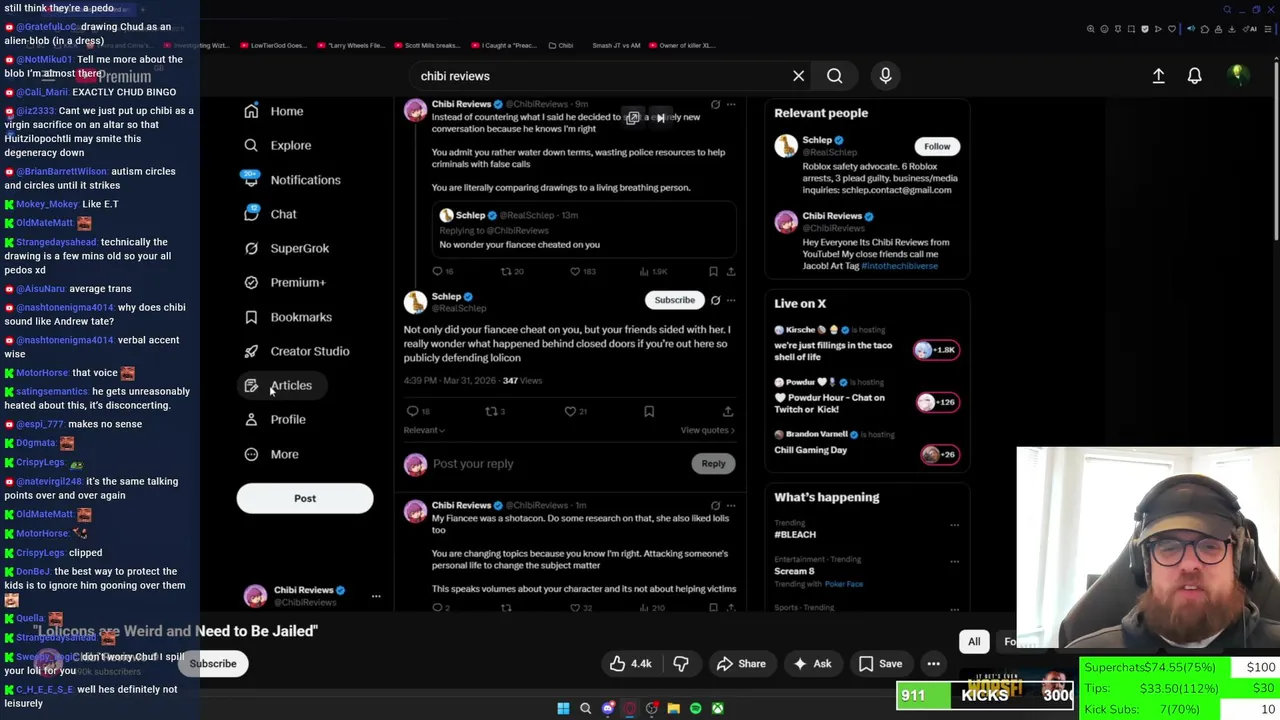Click Grok icon on top Chibi Reviews tweet
1280x720 pixels.
pos(715,104)
